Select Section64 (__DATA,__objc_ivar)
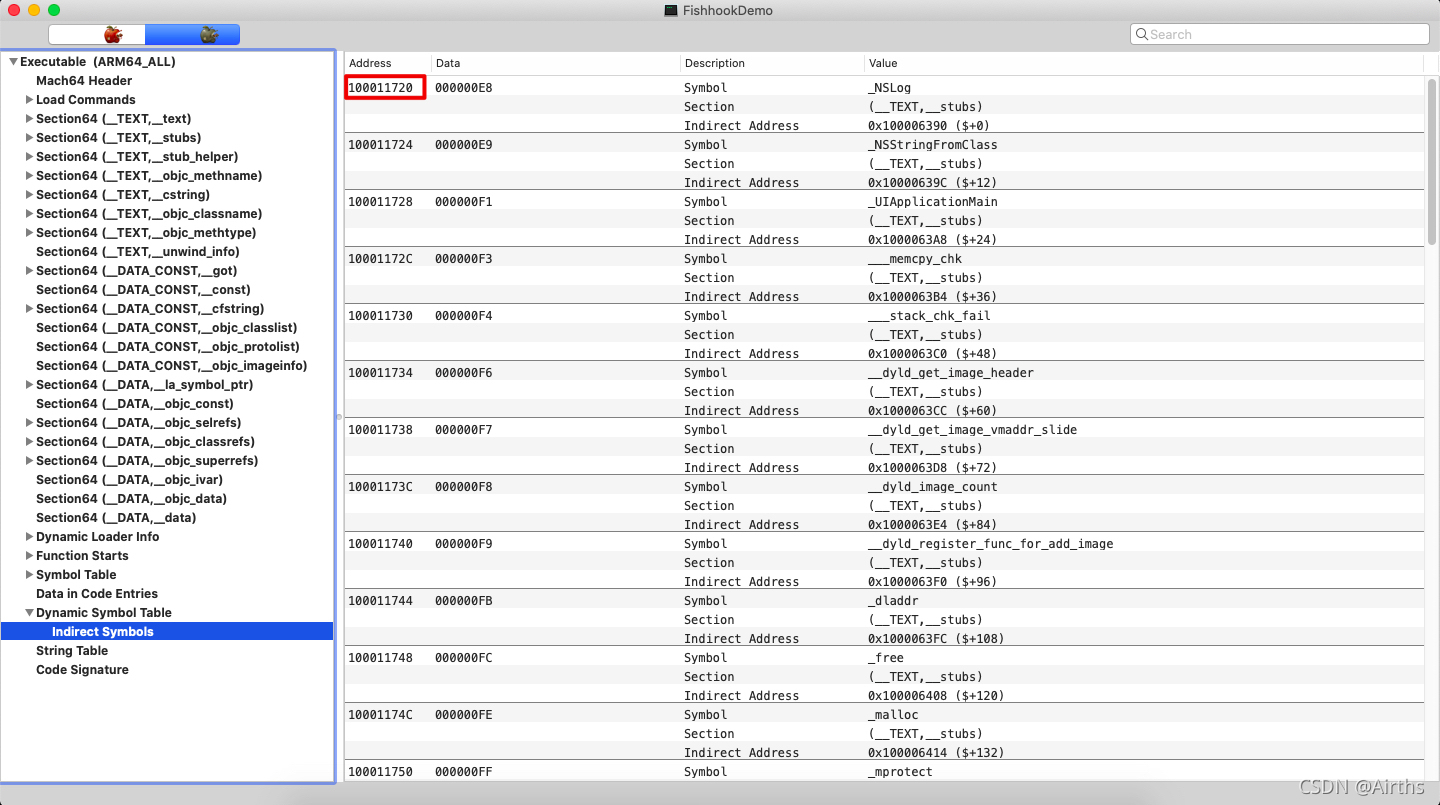 [167, 480]
